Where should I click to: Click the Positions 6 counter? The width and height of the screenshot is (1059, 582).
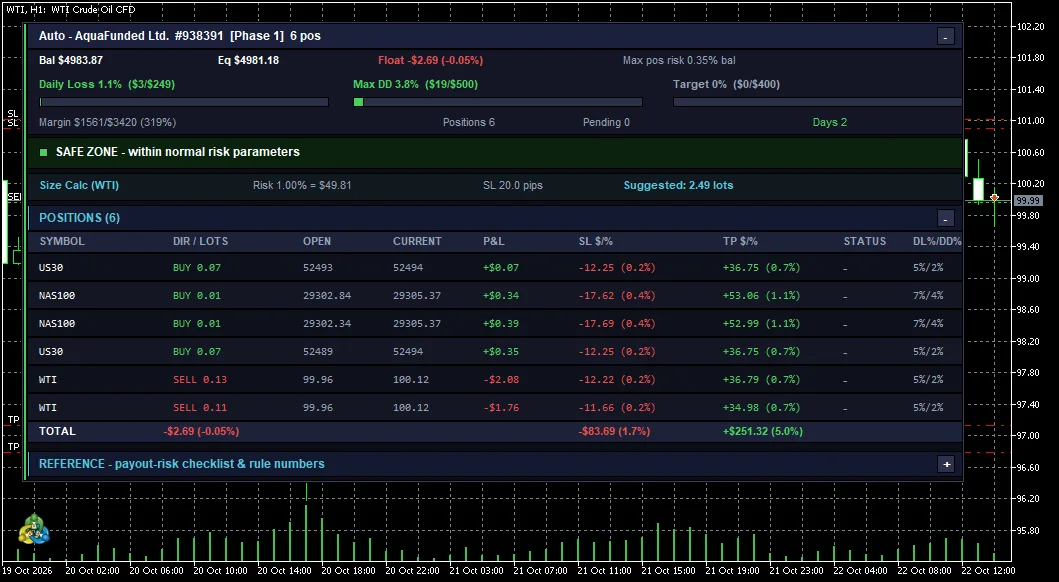point(469,122)
